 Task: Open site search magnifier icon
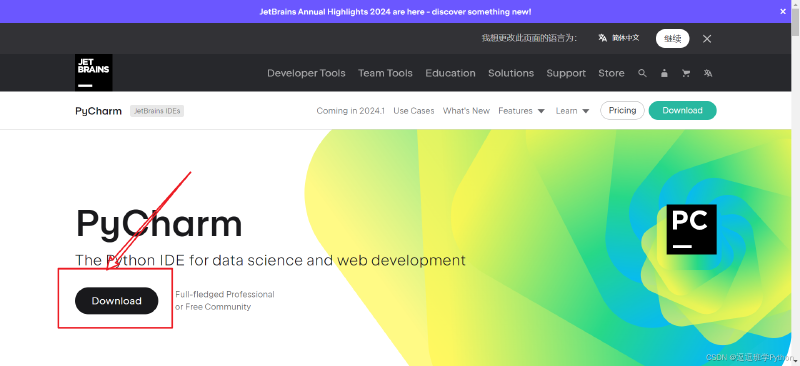pos(642,73)
